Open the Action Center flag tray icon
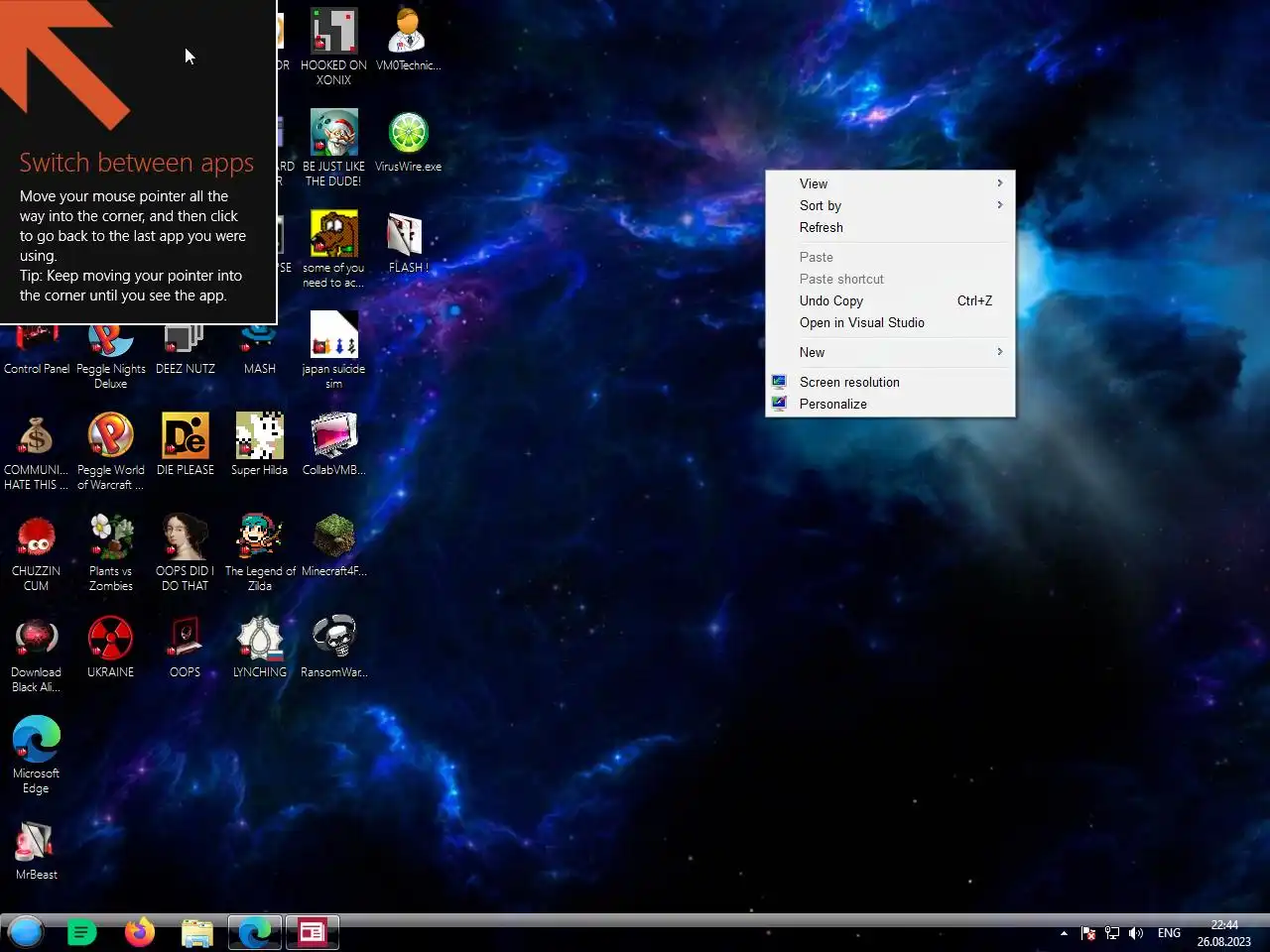1270x952 pixels. click(x=1088, y=933)
